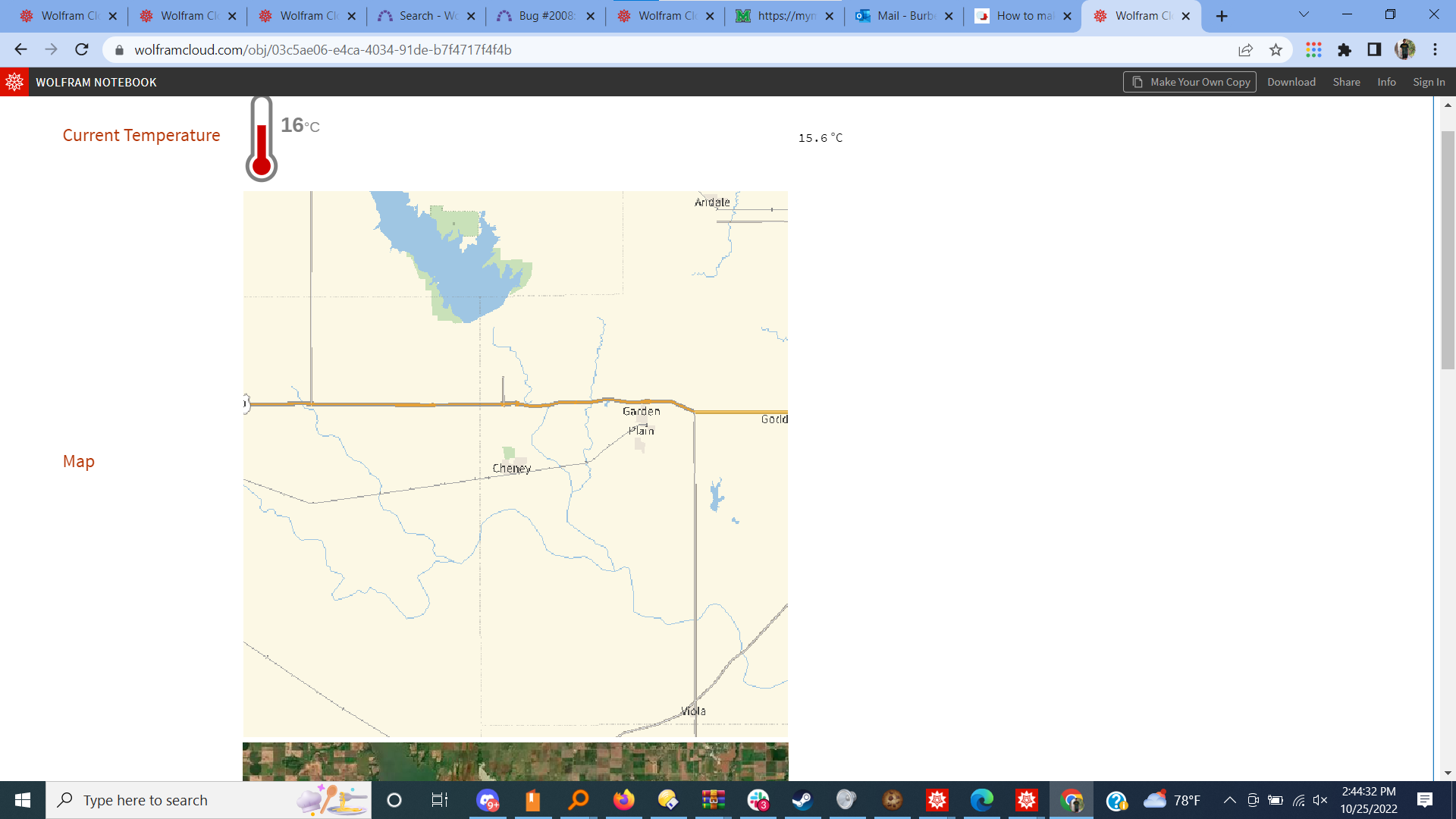Click the Download button in toolbar
Viewport: 1456px width, 819px height.
tap(1292, 82)
